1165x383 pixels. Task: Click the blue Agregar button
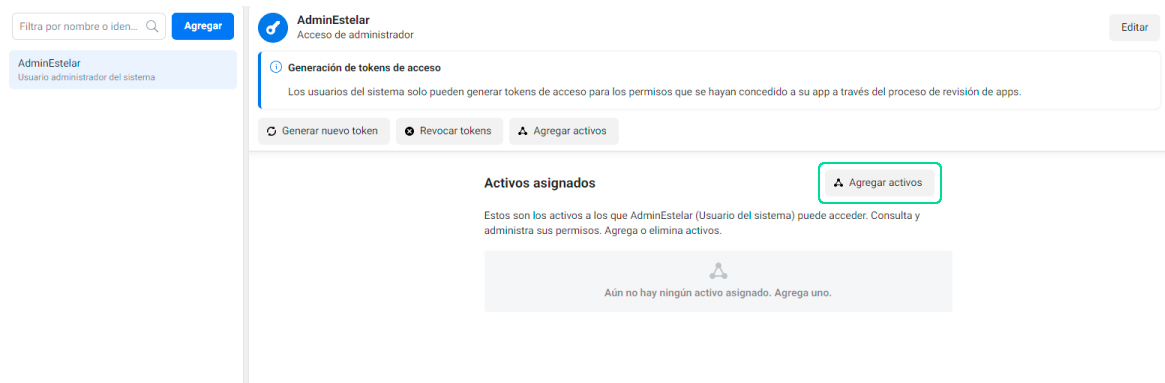[203, 26]
